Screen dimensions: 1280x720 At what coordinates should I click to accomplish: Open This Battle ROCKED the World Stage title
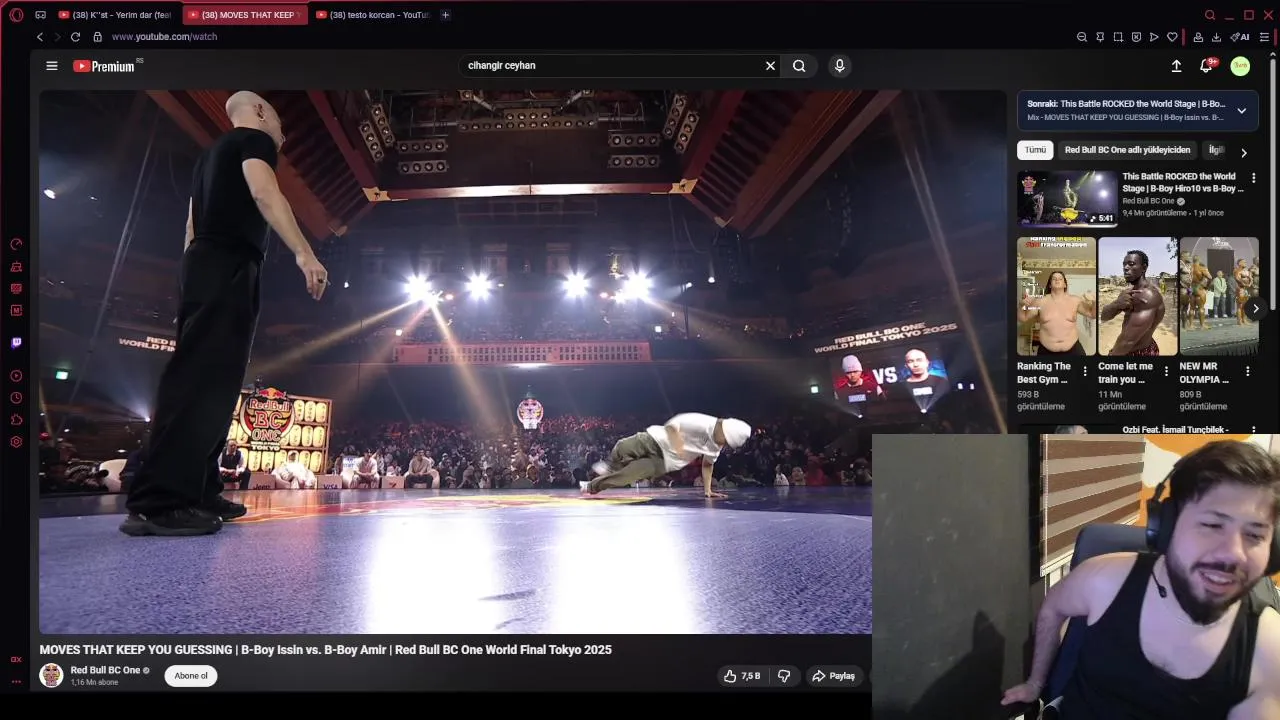[1183, 182]
